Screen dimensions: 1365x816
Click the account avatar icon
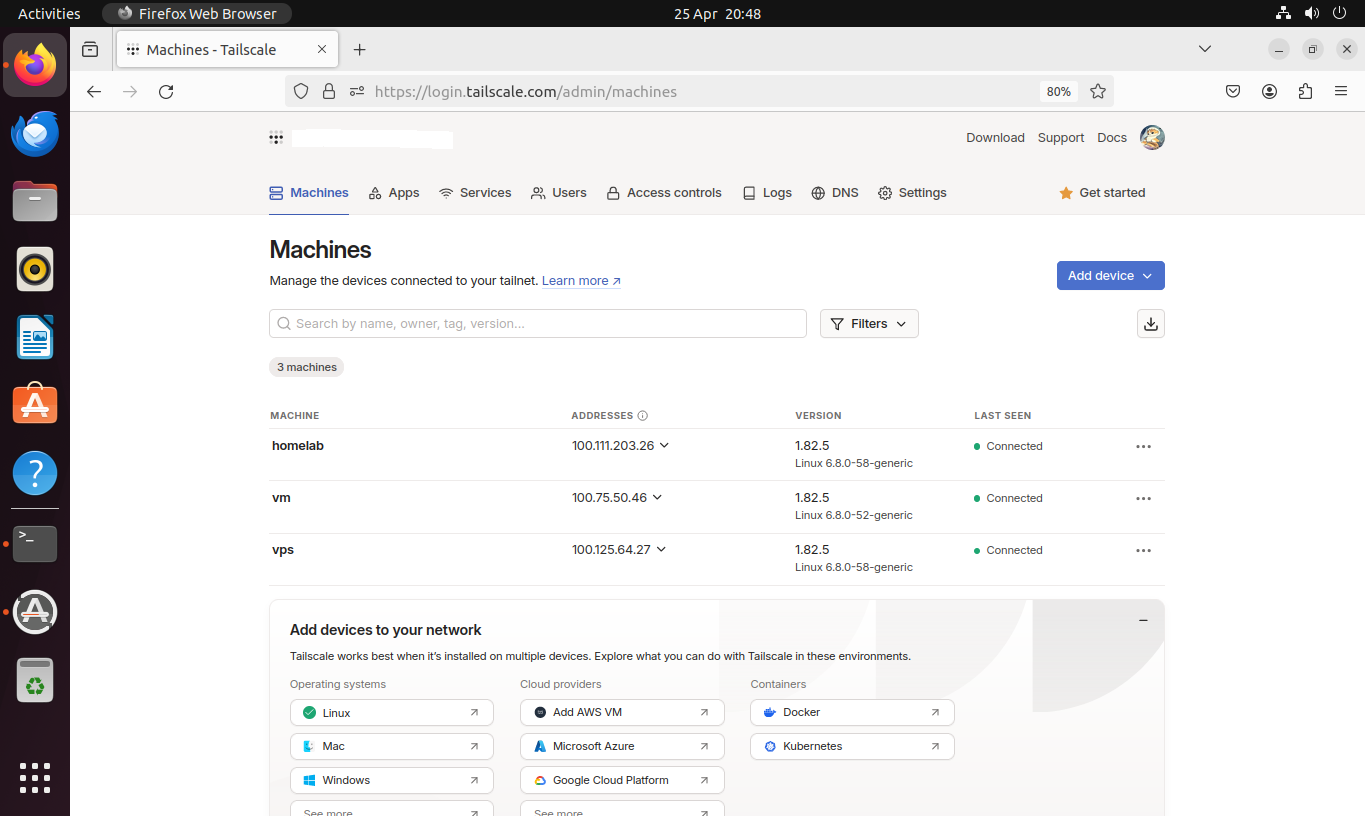coord(1151,138)
